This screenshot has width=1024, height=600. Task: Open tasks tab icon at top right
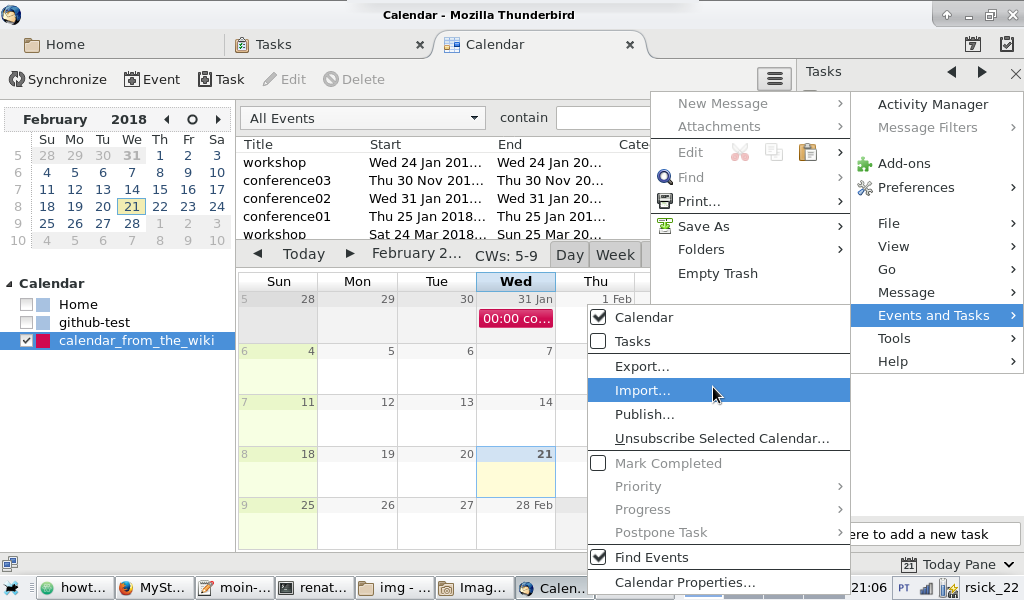1006,44
